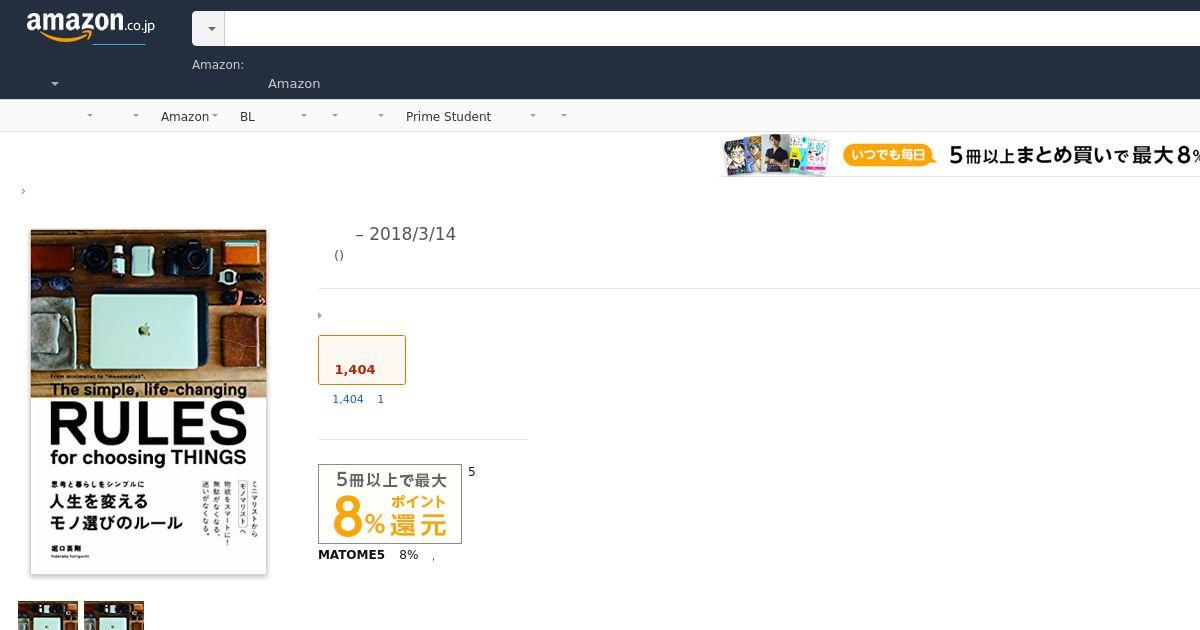Click the blue '1' link next to 1,404
The width and height of the screenshot is (1200, 630).
380,399
